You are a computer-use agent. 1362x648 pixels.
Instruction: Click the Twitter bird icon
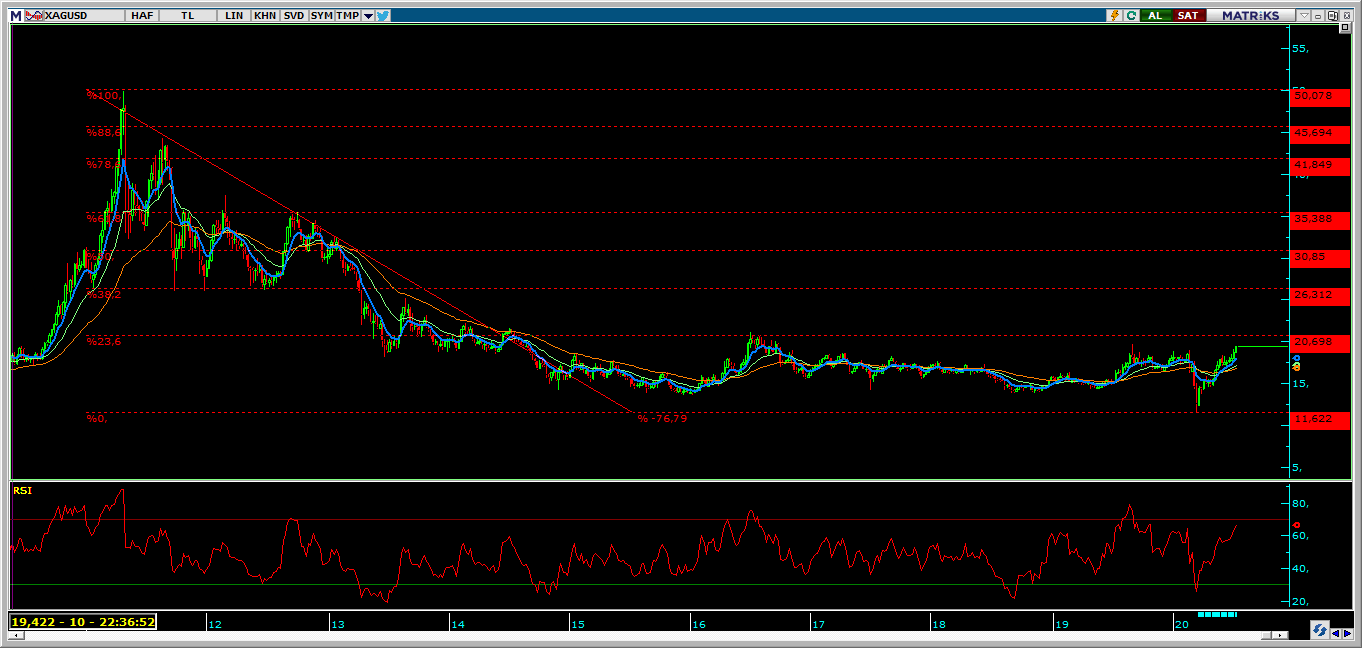pos(383,16)
